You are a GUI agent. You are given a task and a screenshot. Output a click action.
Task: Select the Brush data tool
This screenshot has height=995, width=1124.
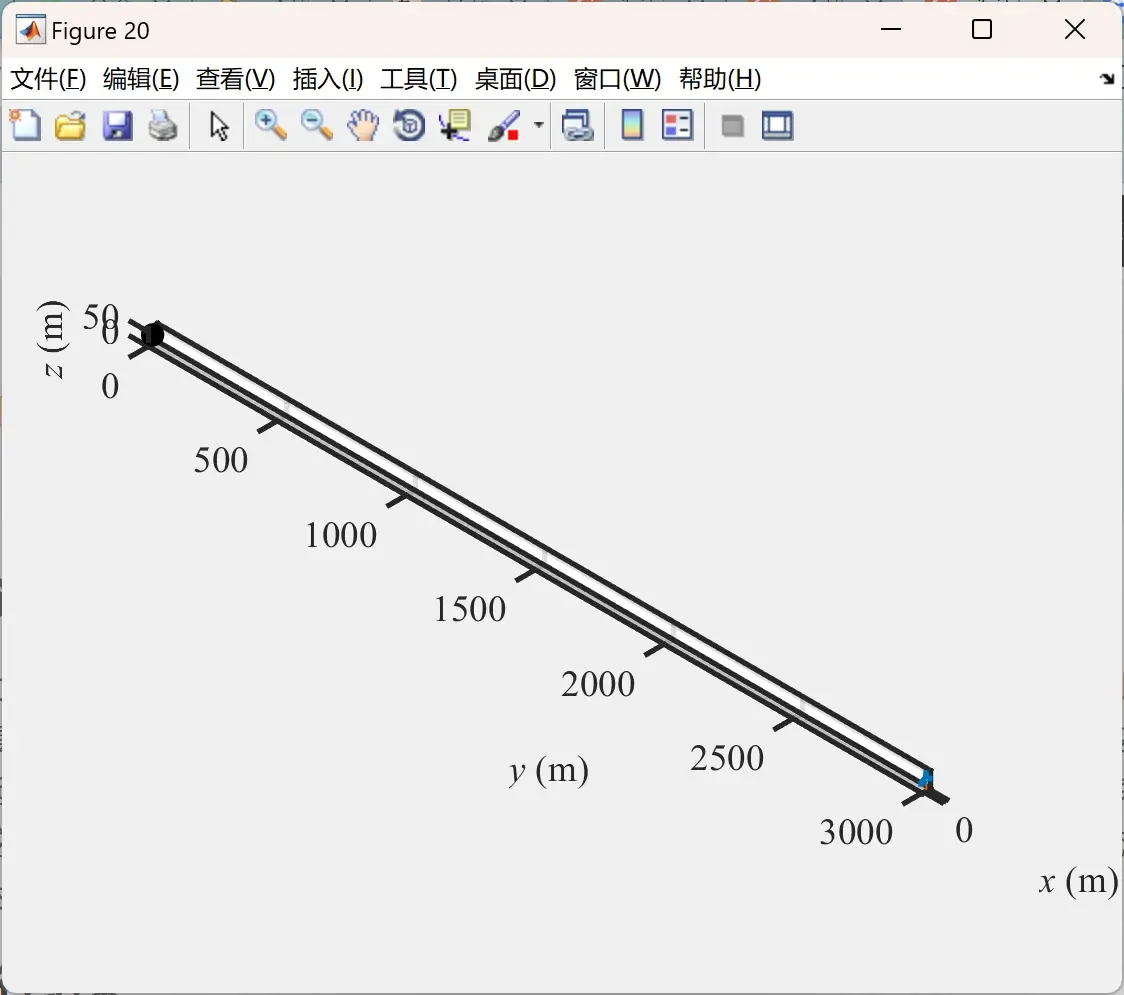504,125
